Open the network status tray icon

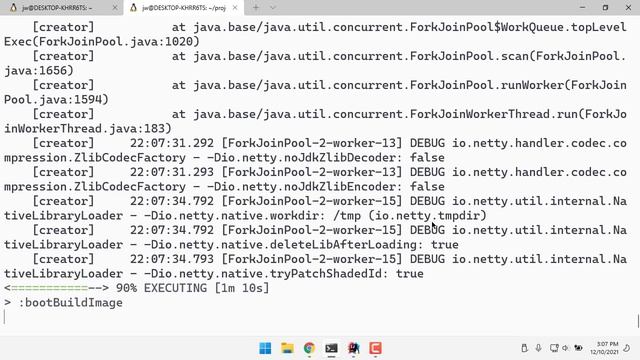pyautogui.click(x=553, y=348)
